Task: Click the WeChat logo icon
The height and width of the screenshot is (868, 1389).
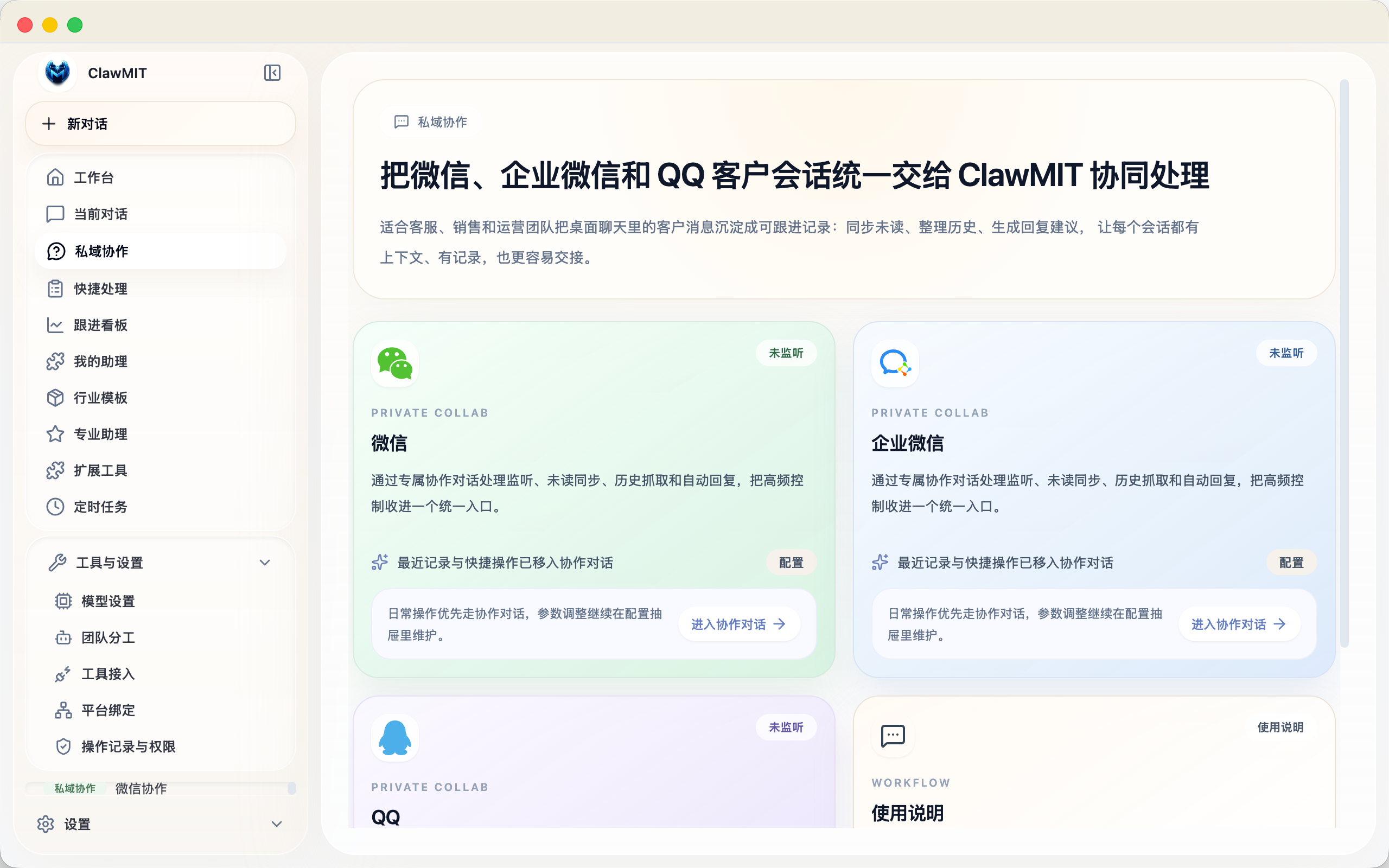Action: coord(395,363)
